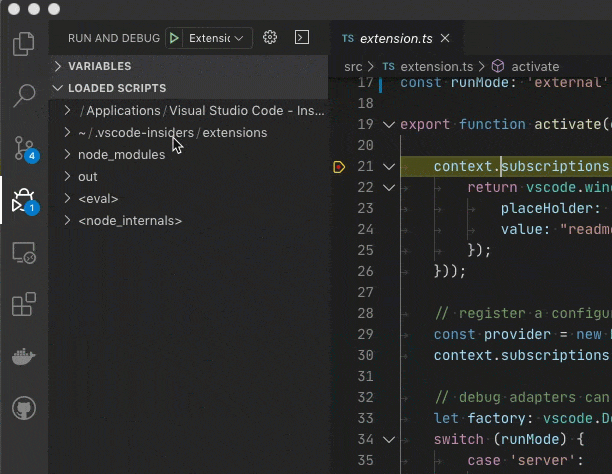Select the Run and Debug activity icon
This screenshot has height=474, width=612.
tap(23, 202)
